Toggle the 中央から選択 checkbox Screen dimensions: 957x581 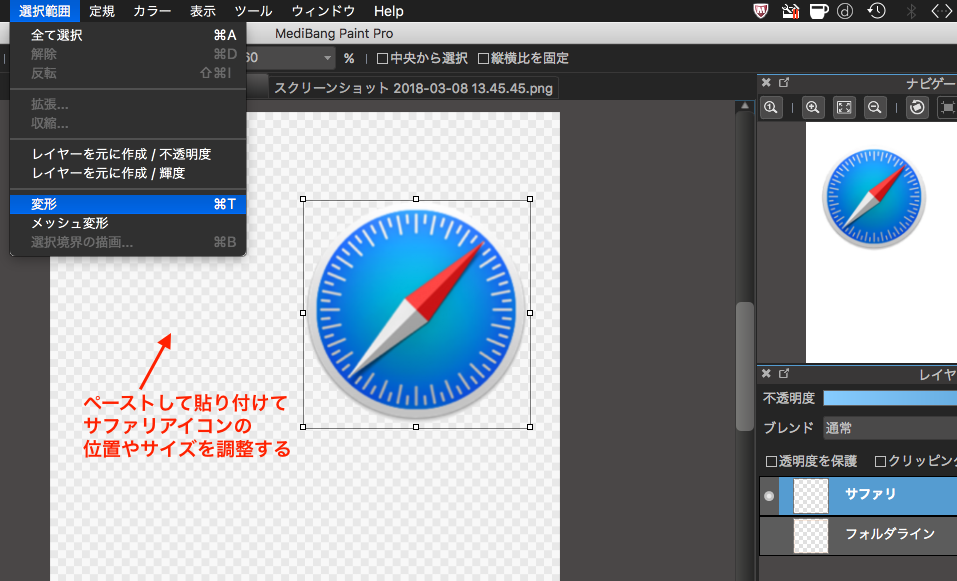point(382,59)
